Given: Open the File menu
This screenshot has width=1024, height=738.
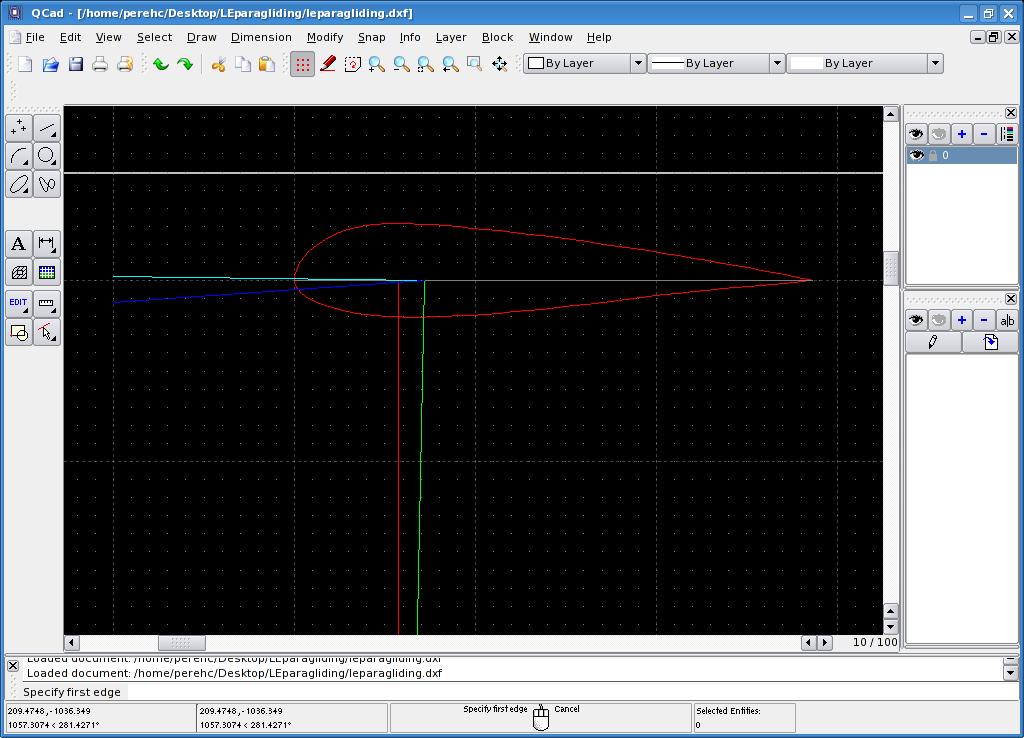Looking at the screenshot, I should [x=35, y=37].
